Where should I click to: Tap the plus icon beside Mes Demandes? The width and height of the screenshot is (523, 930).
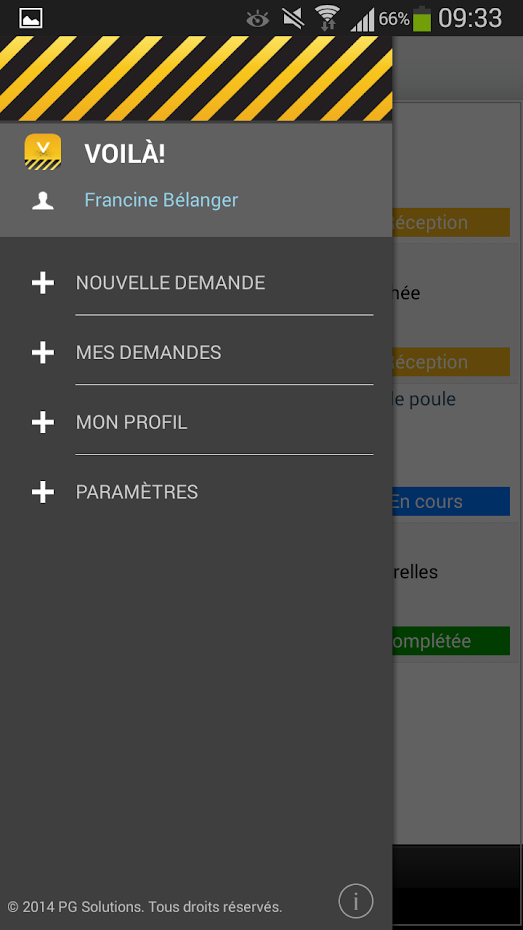(43, 352)
